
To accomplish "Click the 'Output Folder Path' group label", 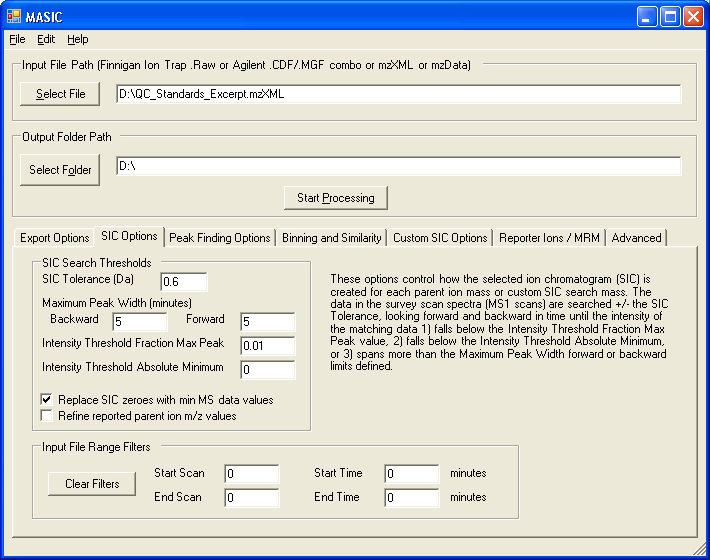I will point(67,137).
